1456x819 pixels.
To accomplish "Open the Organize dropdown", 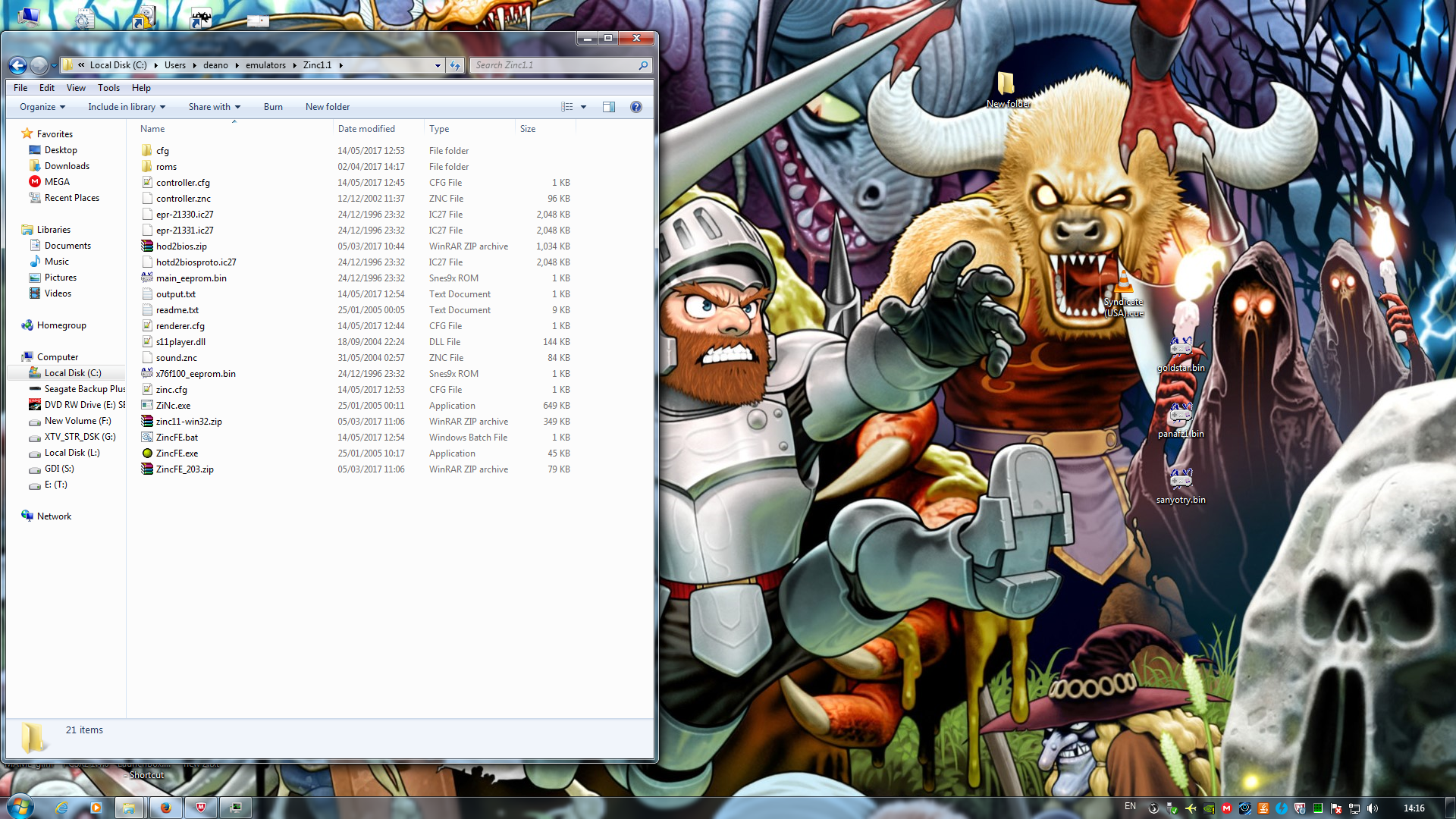I will tap(42, 107).
